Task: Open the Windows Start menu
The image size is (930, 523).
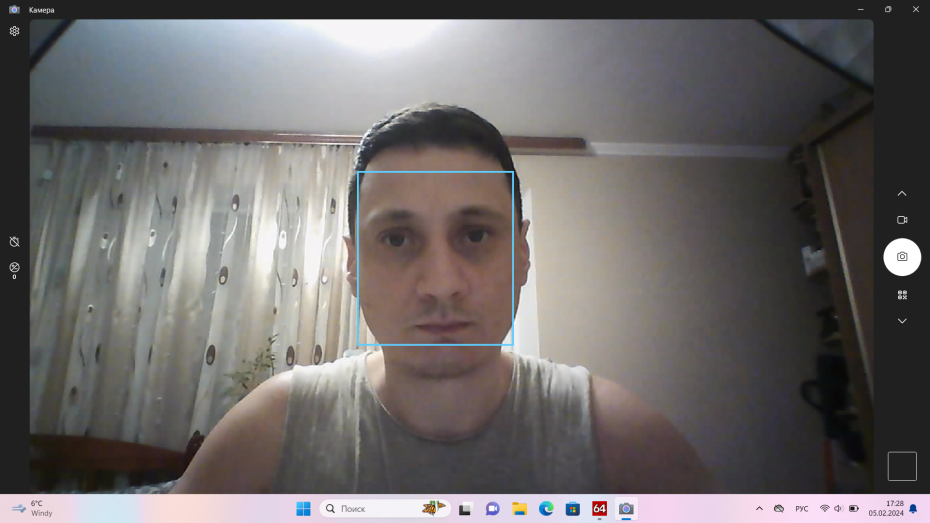Action: [303, 509]
